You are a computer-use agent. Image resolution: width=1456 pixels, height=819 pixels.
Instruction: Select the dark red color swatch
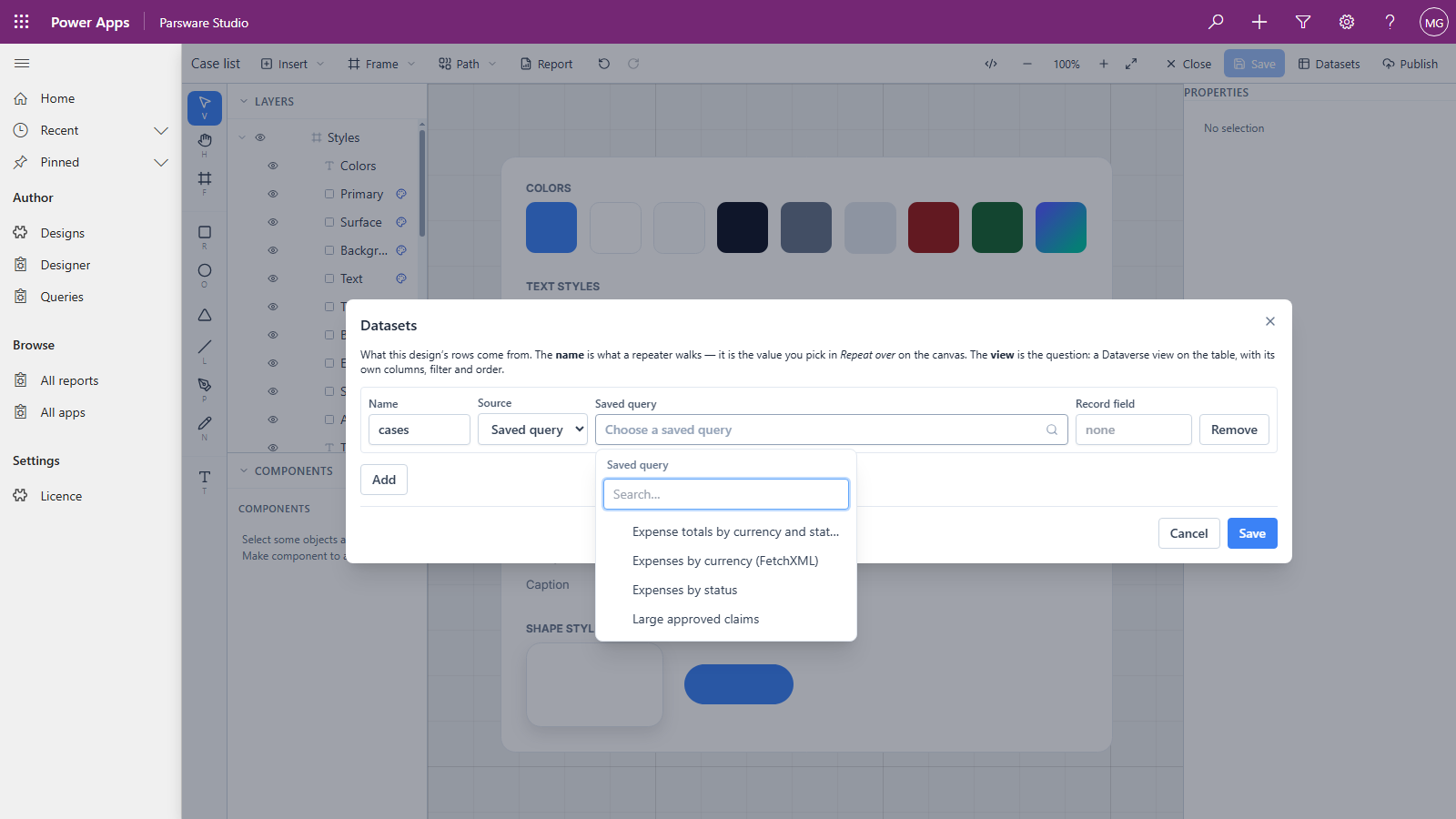click(934, 227)
